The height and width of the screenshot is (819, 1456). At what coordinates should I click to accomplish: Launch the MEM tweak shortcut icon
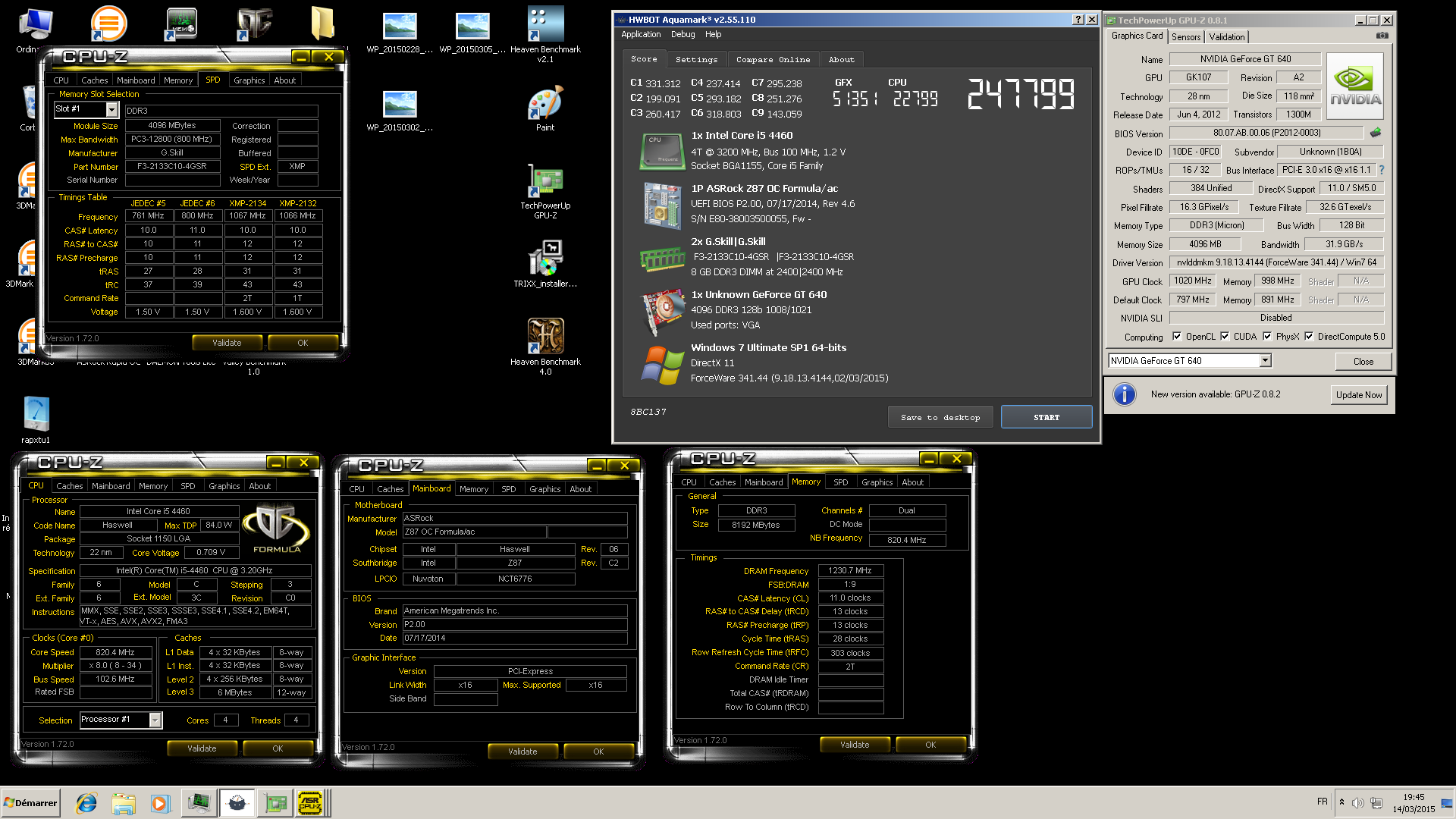[181, 24]
